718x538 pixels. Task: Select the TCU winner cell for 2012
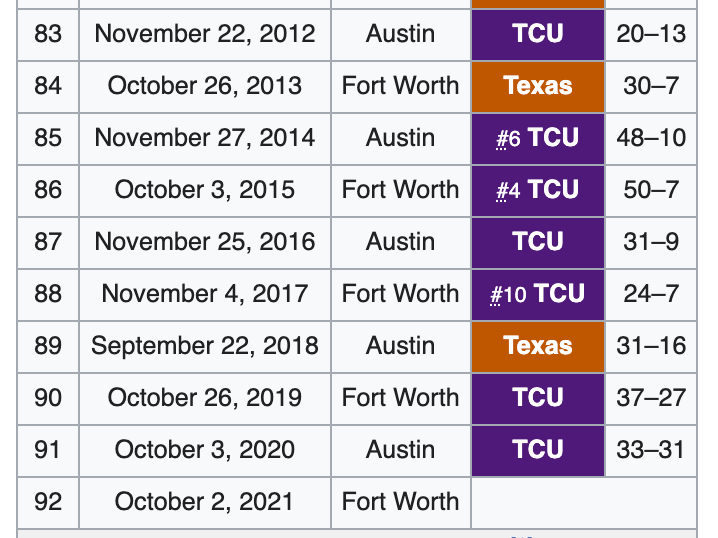[538, 35]
